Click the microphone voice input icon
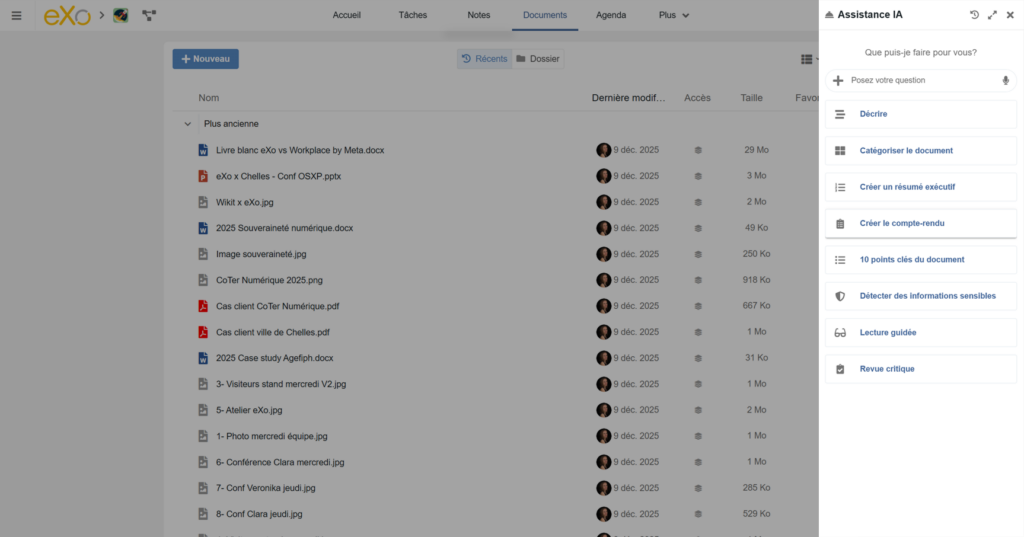Viewport: 1024px width, 537px height. [1005, 80]
